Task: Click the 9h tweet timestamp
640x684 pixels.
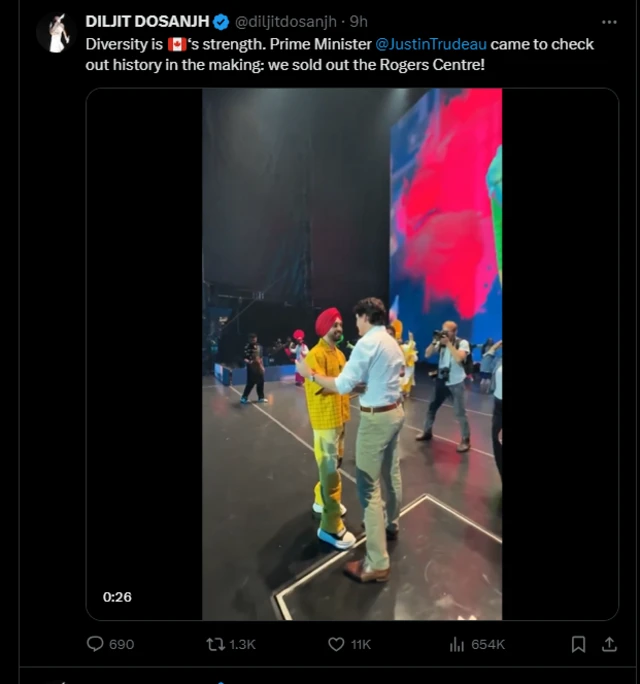Action: tap(359, 22)
